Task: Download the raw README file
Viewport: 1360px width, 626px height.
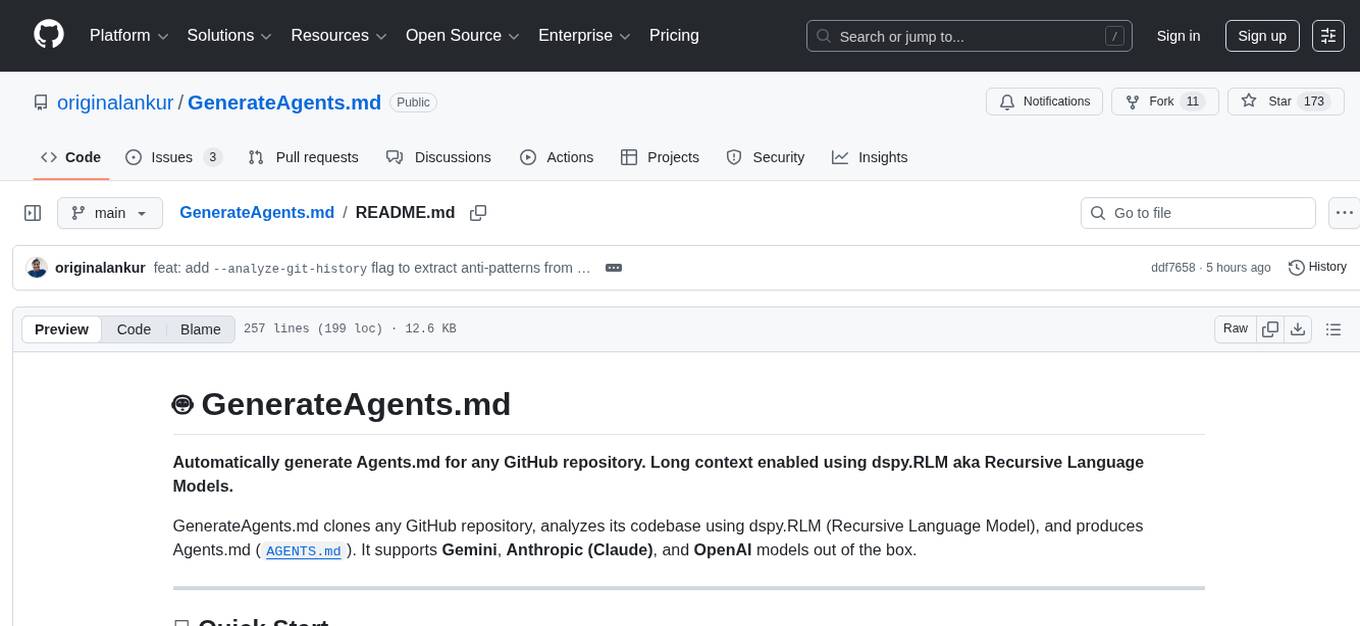Action: pos(1299,328)
